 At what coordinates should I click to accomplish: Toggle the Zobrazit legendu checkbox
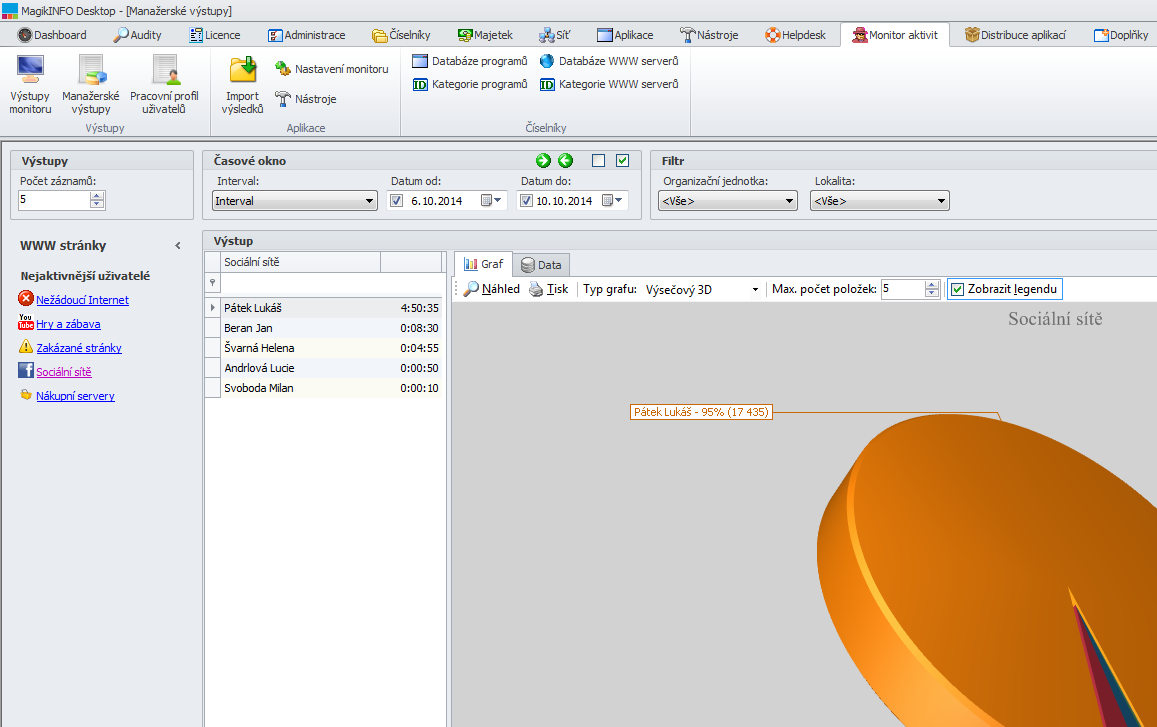click(x=958, y=289)
